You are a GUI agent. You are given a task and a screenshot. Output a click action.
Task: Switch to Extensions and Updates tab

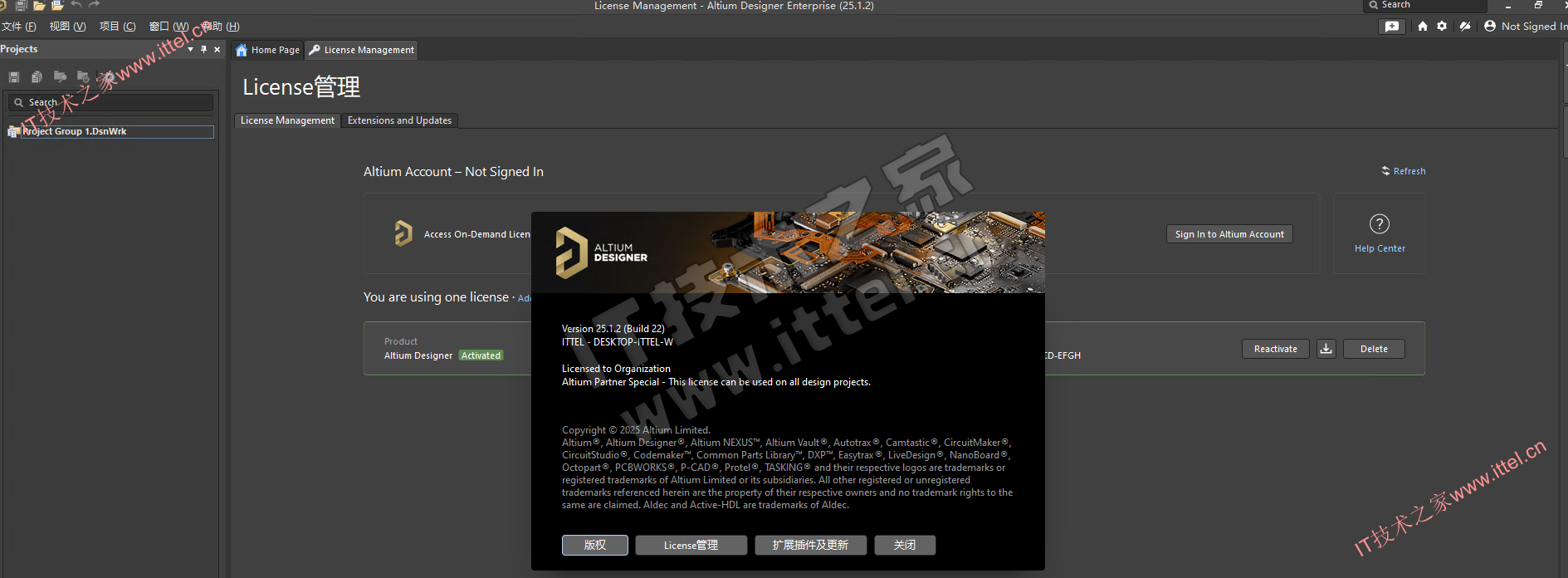(x=399, y=120)
